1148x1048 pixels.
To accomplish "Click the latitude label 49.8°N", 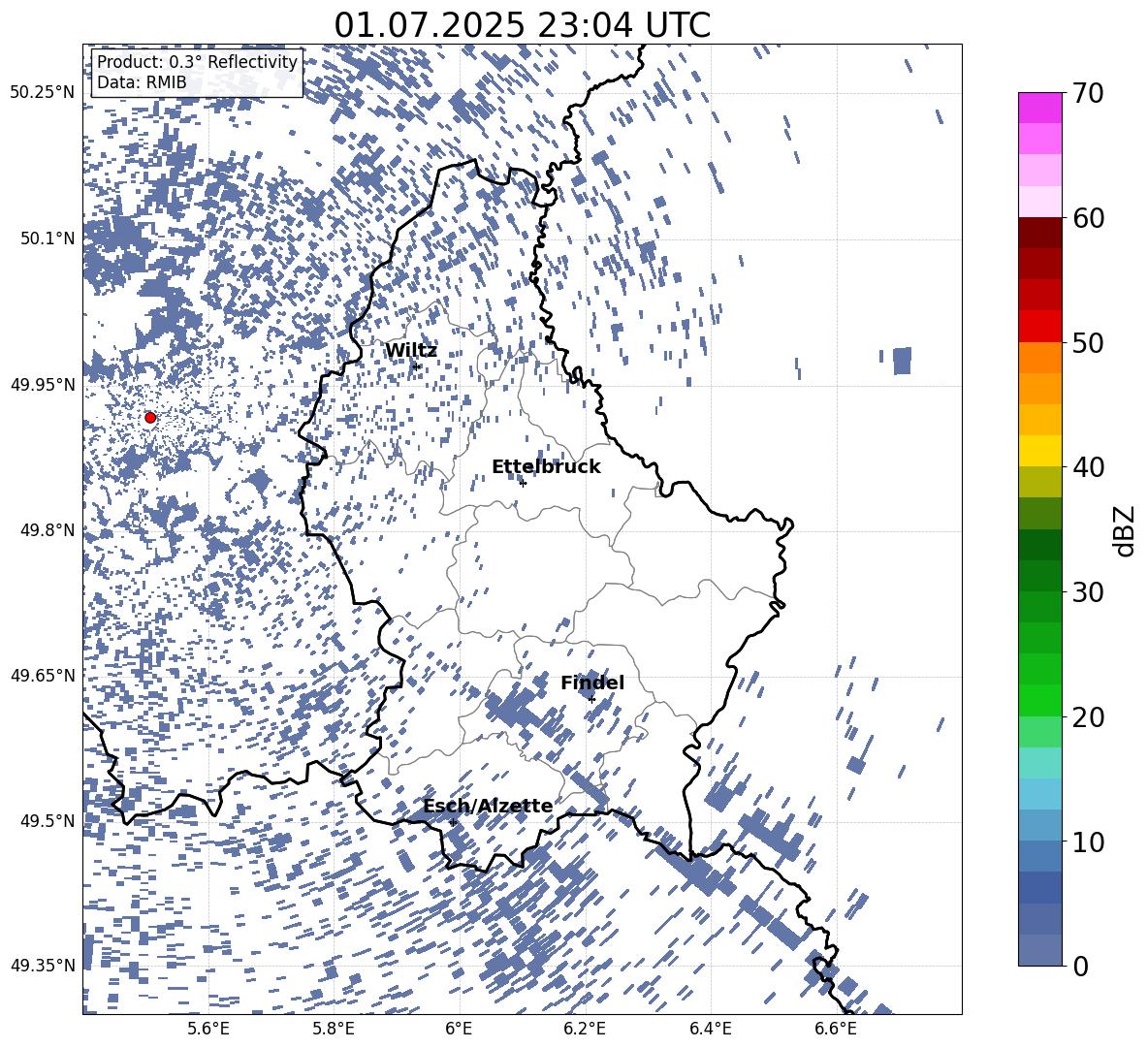I will 47,530.
